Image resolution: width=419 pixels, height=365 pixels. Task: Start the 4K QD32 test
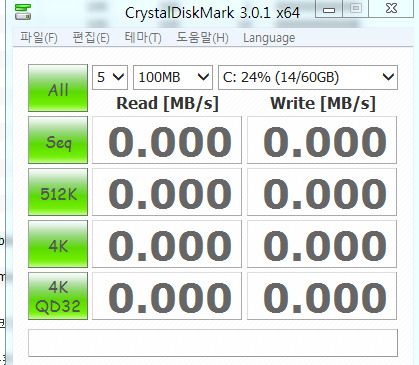click(x=58, y=296)
